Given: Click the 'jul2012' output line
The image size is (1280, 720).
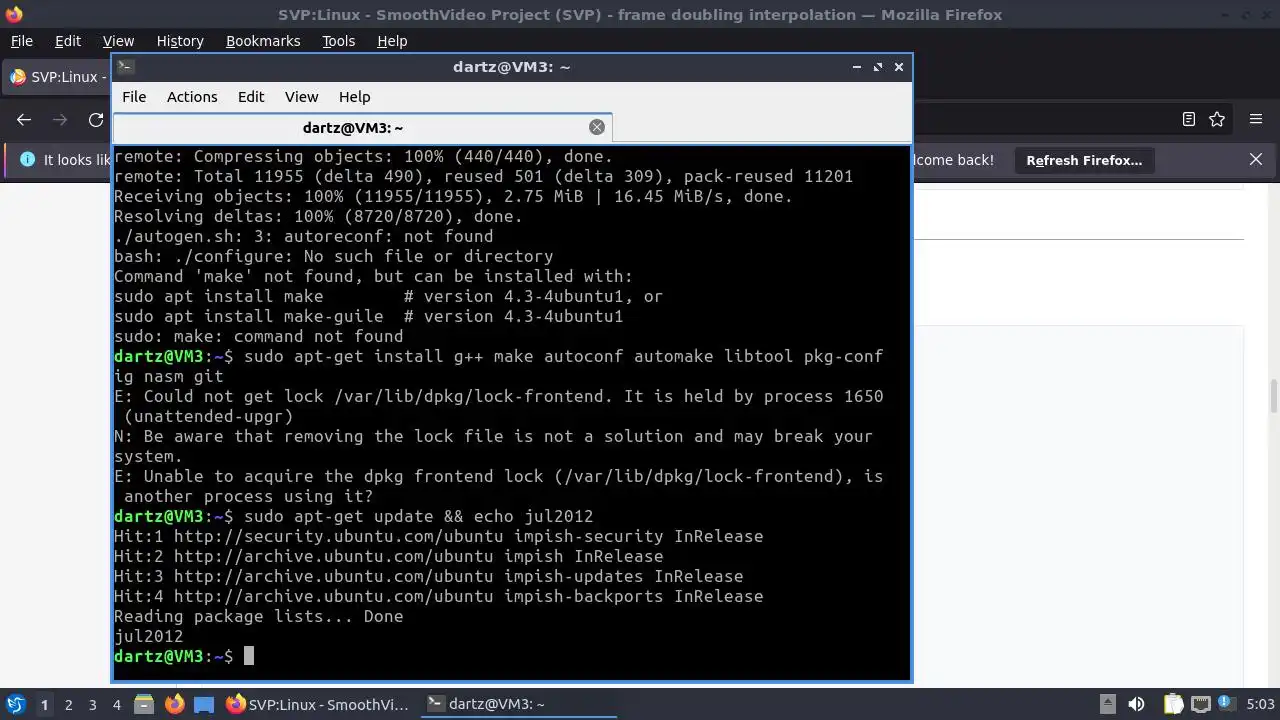Looking at the screenshot, I should 148,636.
